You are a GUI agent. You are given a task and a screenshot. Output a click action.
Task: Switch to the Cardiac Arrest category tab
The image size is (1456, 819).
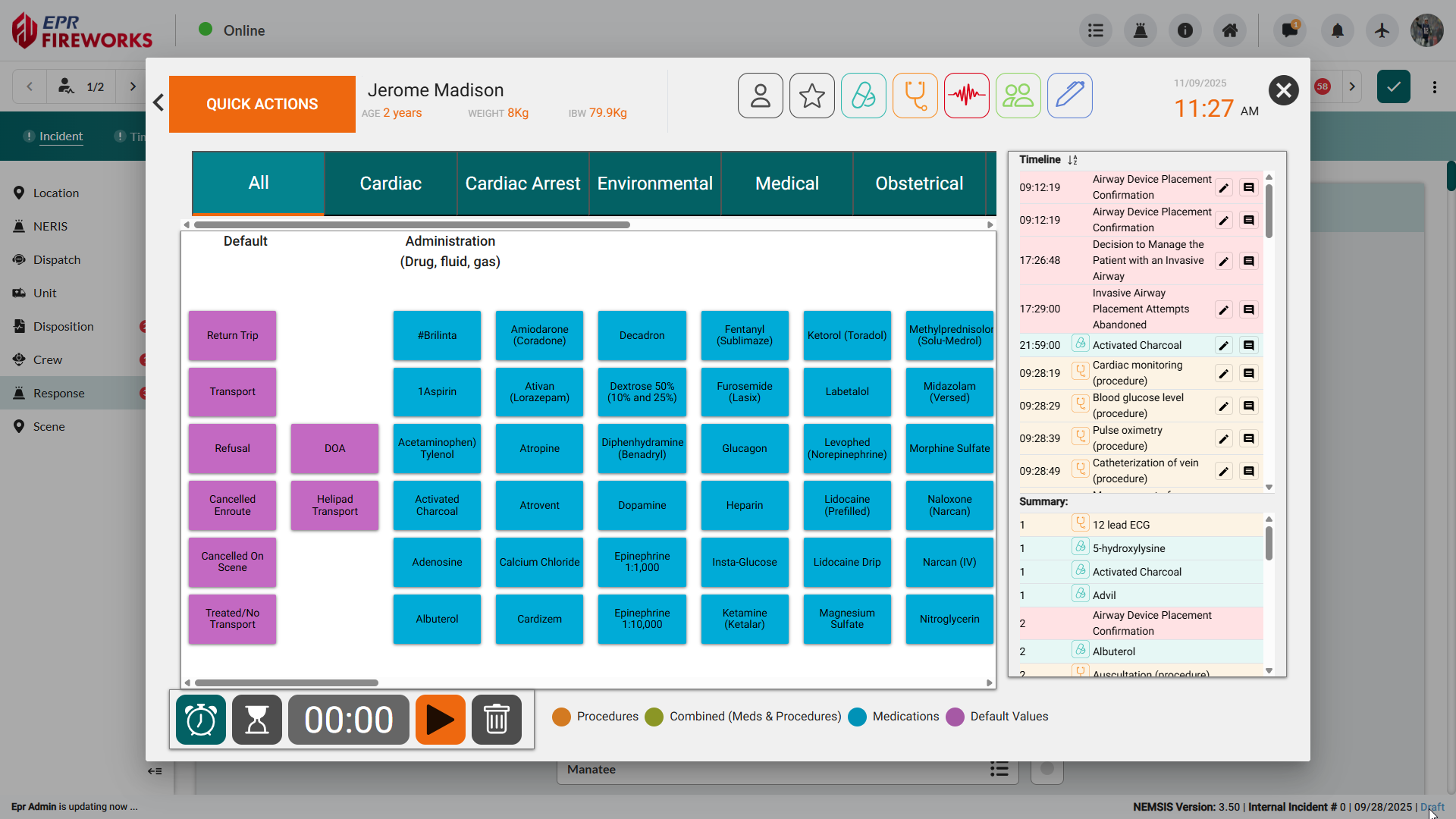point(522,183)
